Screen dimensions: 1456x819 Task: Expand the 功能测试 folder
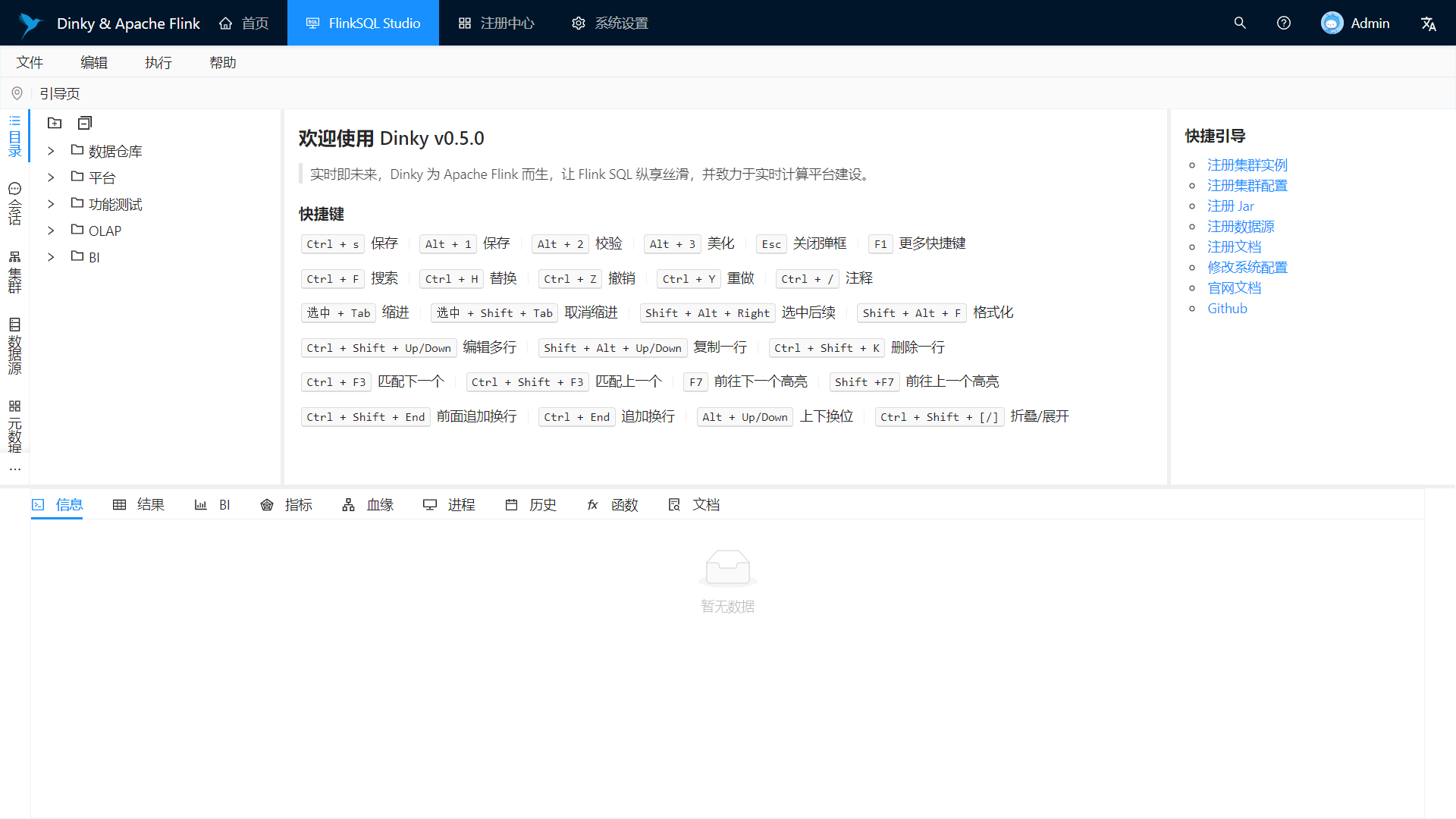pyautogui.click(x=51, y=204)
